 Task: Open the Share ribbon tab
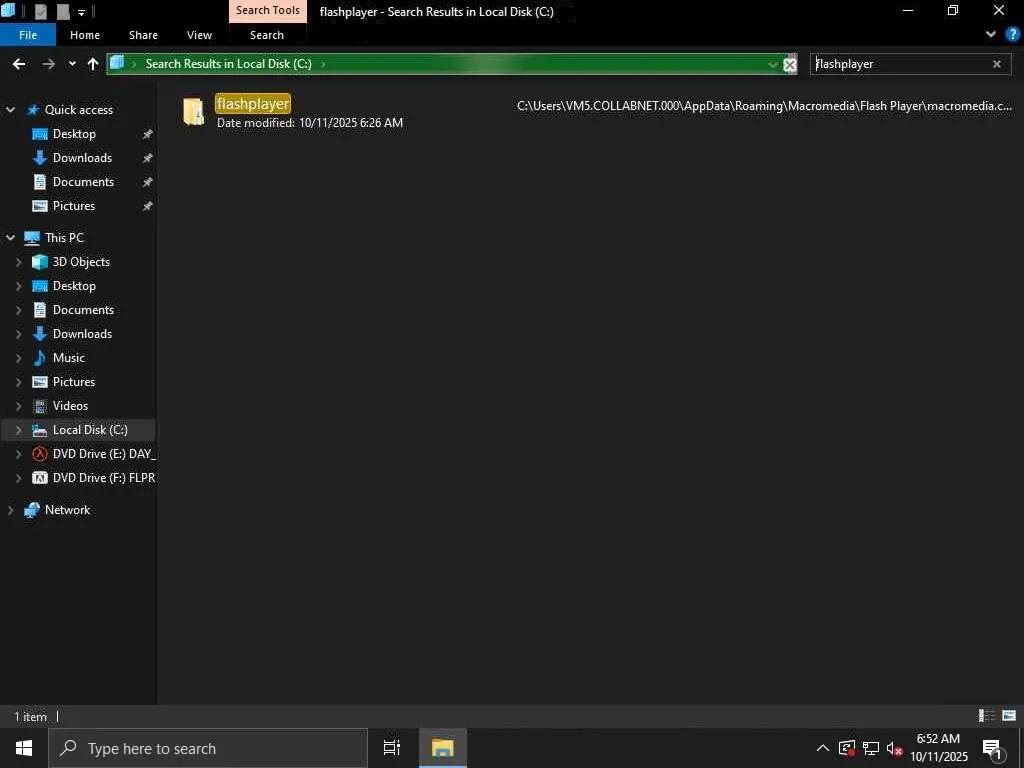point(143,35)
